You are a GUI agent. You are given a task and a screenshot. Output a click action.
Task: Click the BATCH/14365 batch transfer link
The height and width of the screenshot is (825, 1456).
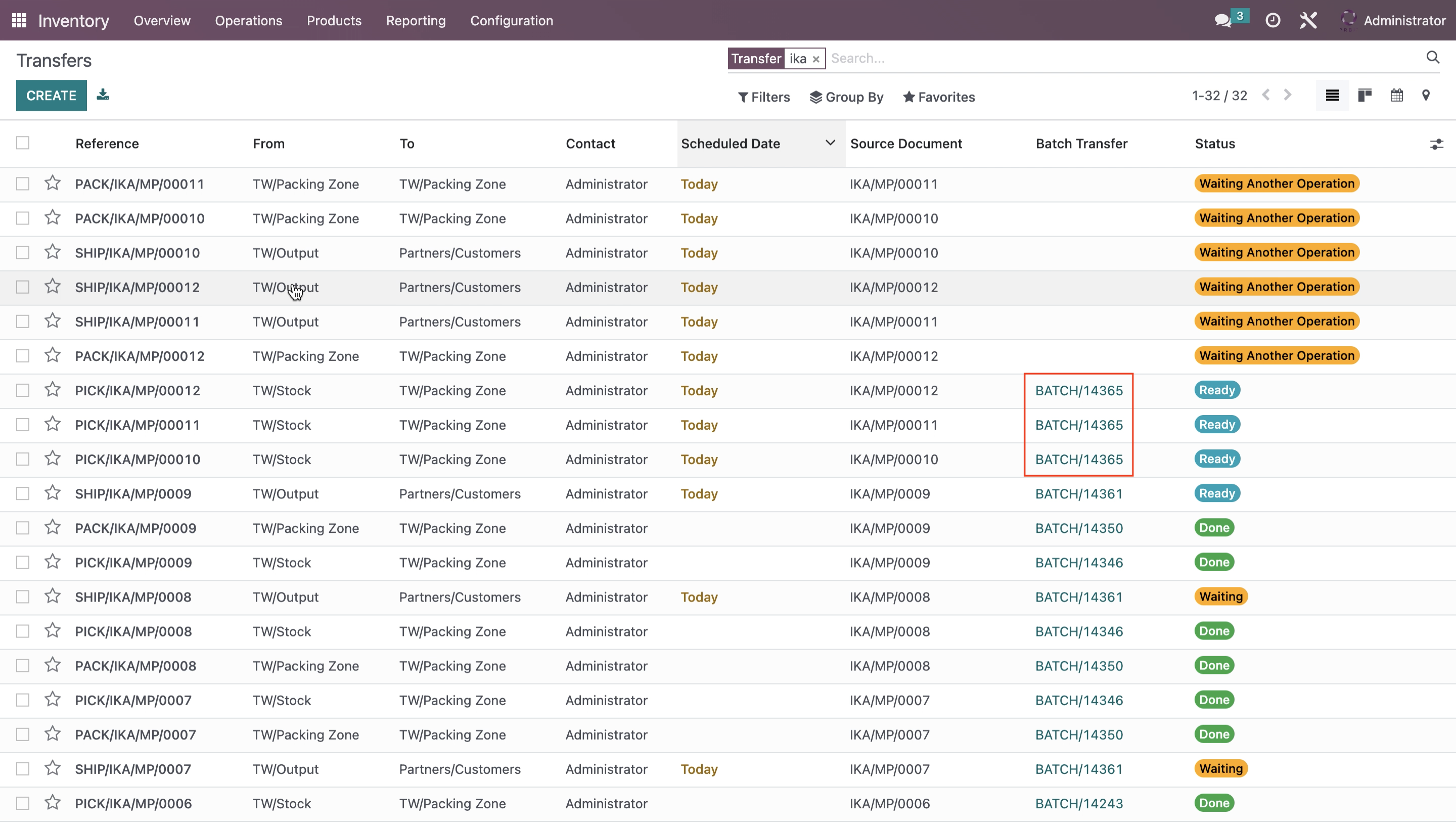click(1079, 390)
